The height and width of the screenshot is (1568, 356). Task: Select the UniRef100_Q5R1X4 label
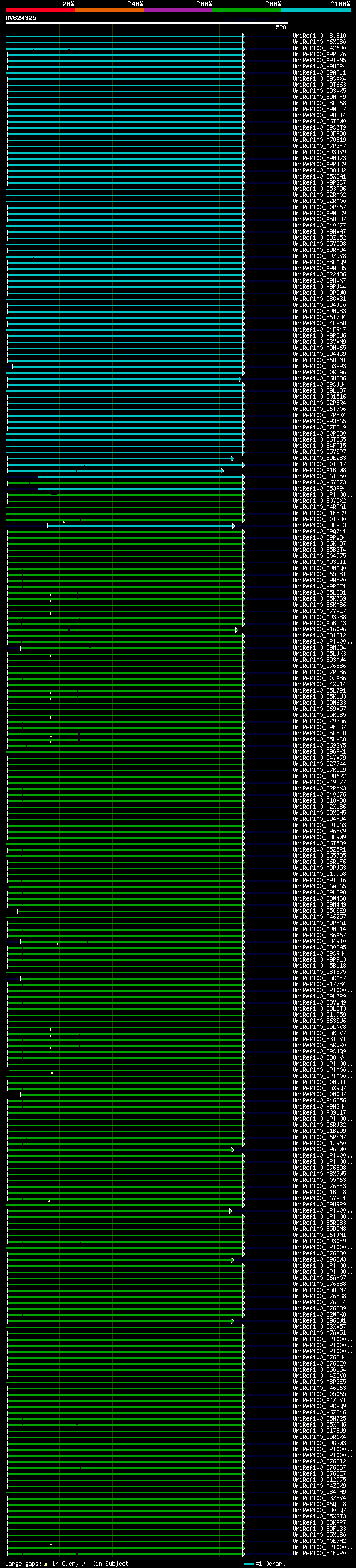point(319,1437)
